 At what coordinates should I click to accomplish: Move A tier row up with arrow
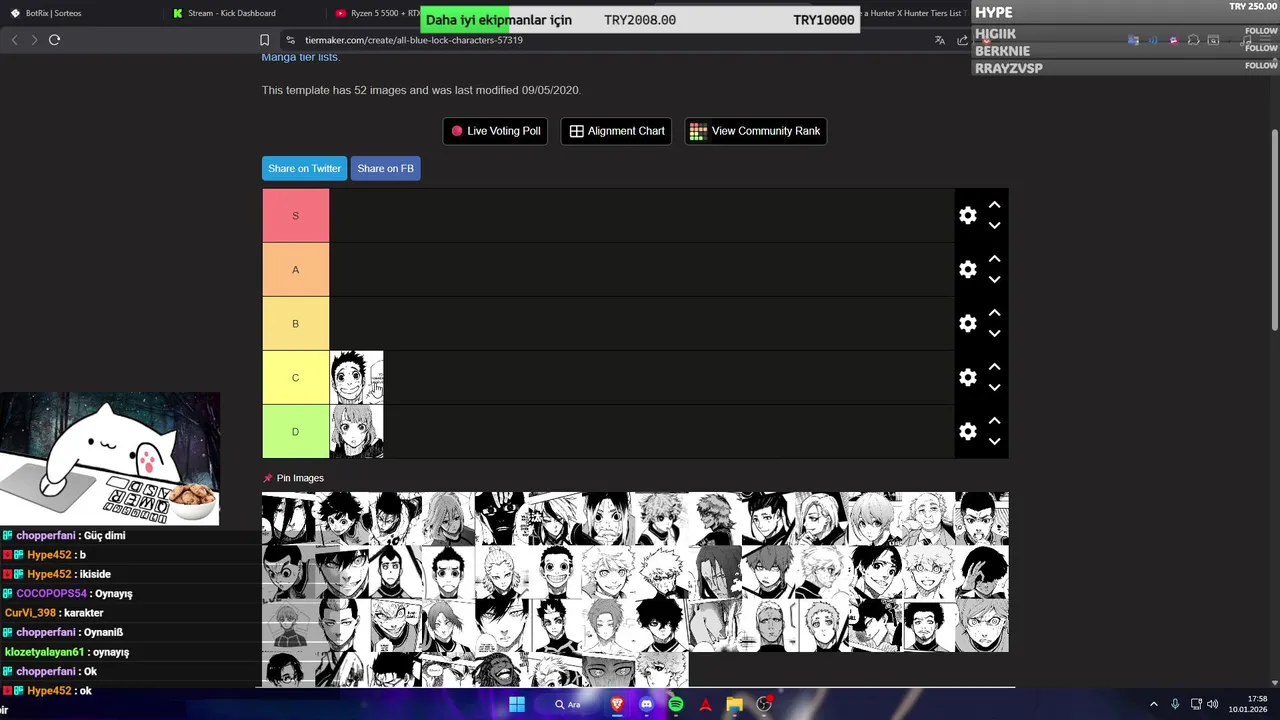[994, 258]
